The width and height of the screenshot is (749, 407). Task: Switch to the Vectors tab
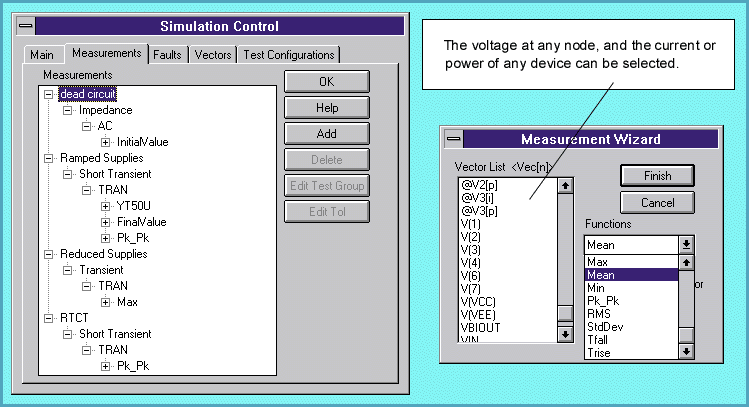pos(213,54)
